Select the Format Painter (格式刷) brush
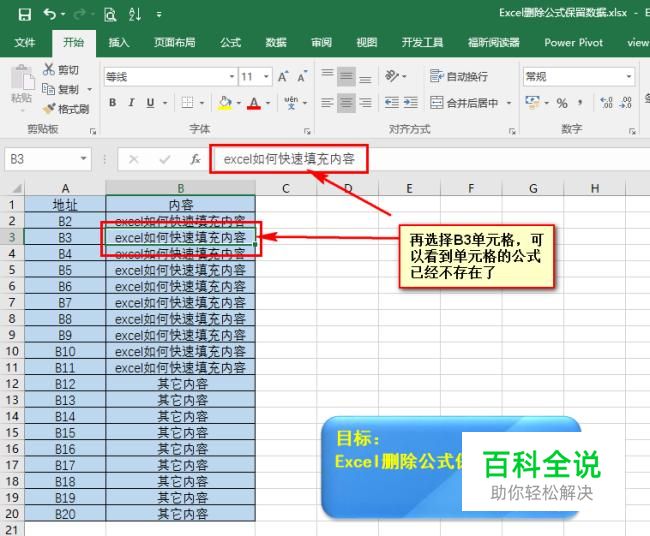 [x=49, y=109]
